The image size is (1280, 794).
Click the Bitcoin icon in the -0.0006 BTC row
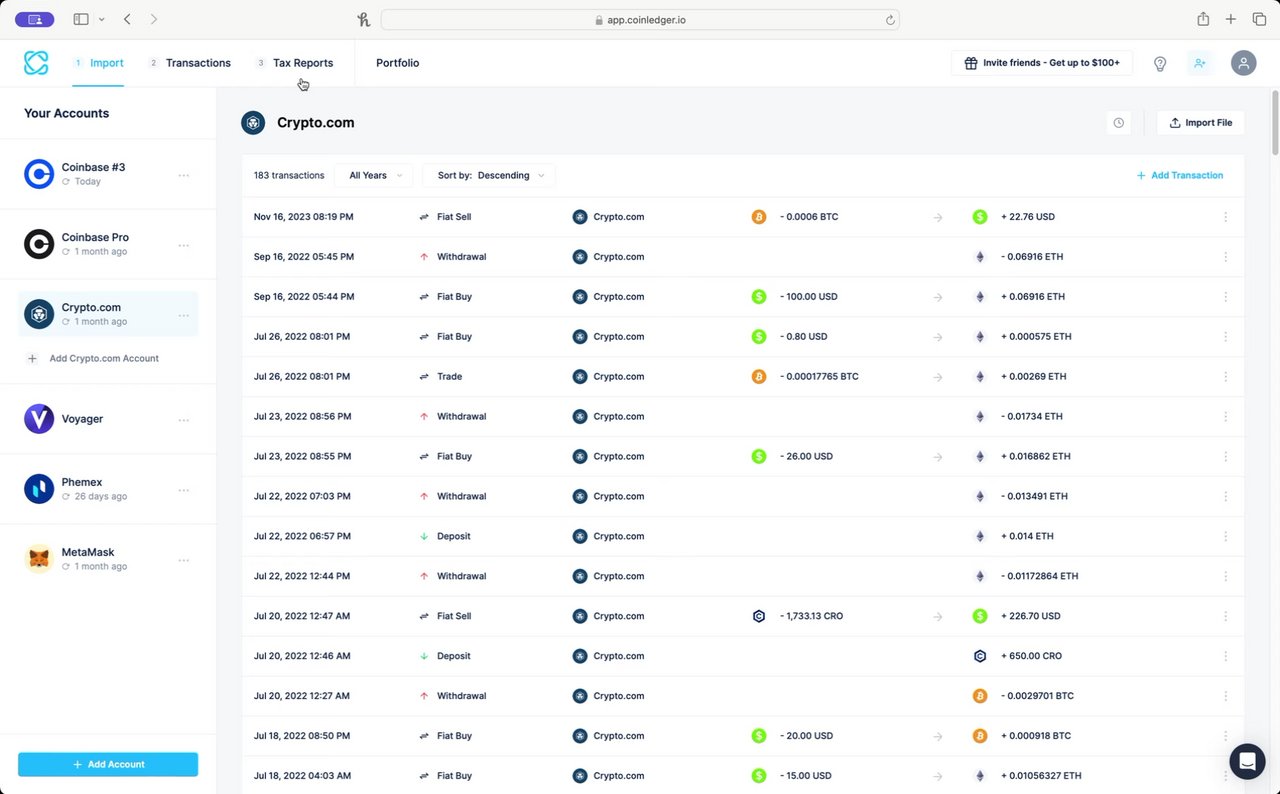[759, 217]
